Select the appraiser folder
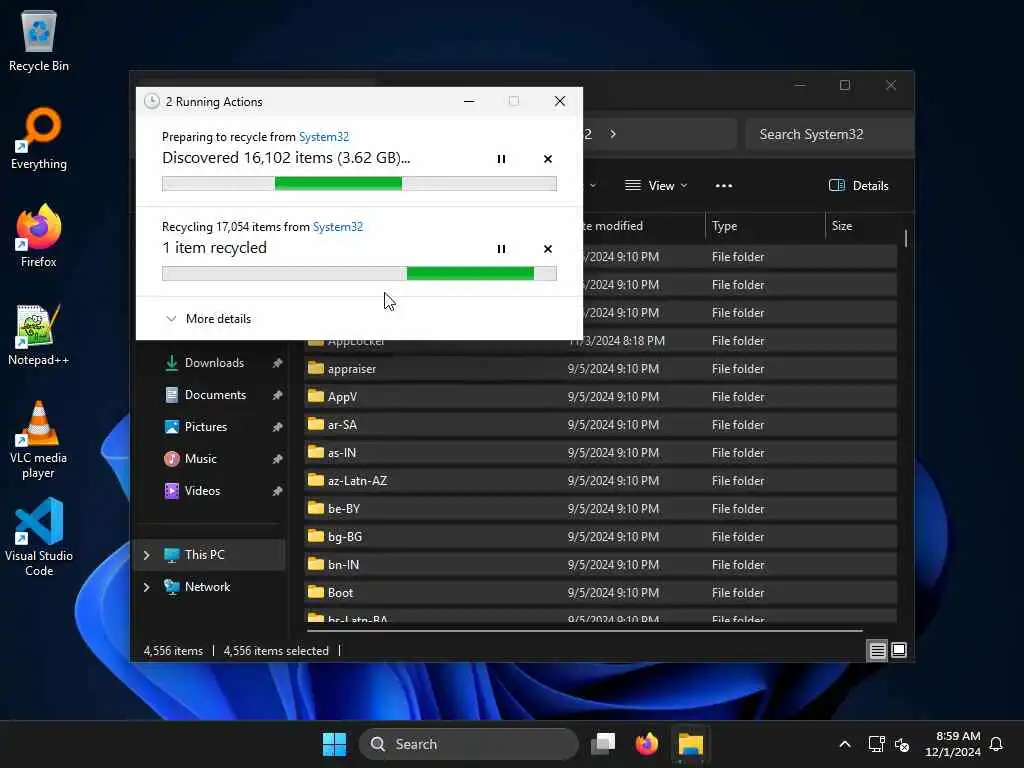This screenshot has height=768, width=1024. coord(601,369)
